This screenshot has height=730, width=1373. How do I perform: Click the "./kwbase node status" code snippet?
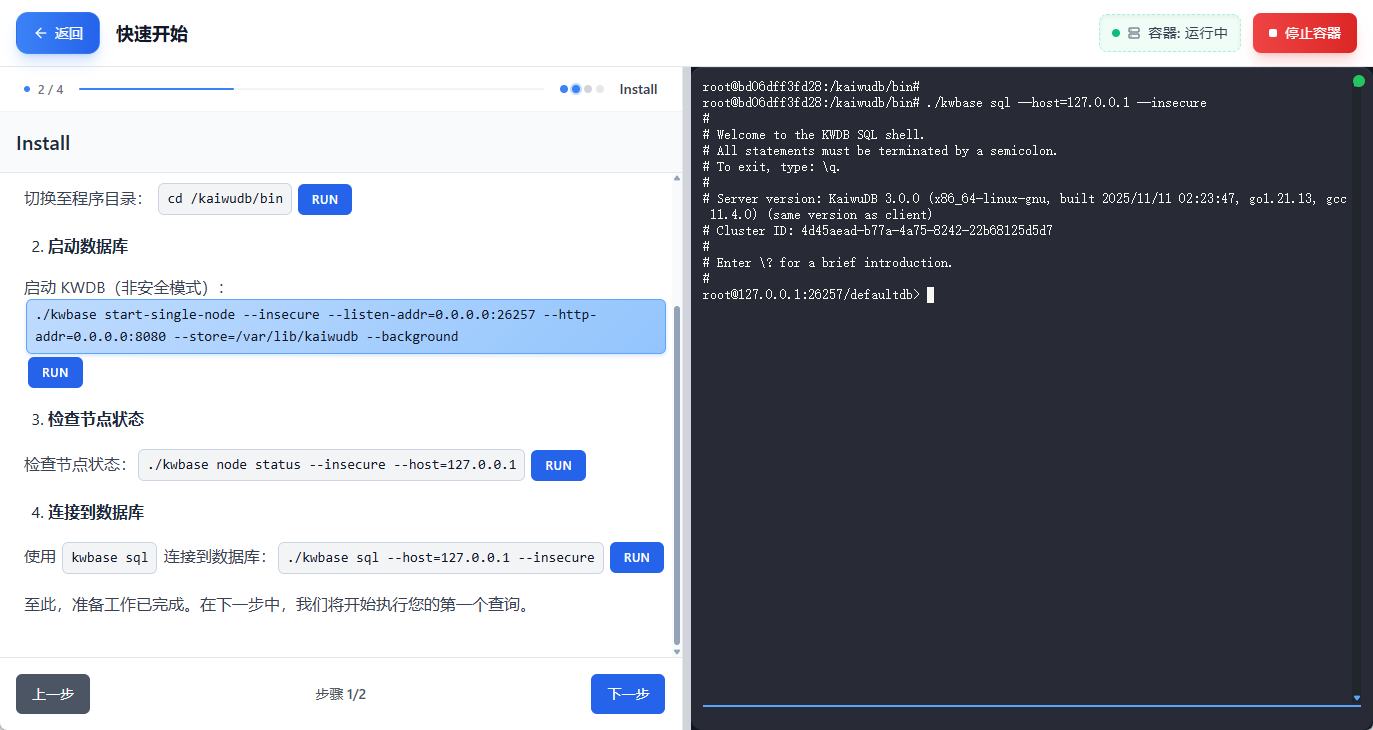331,465
